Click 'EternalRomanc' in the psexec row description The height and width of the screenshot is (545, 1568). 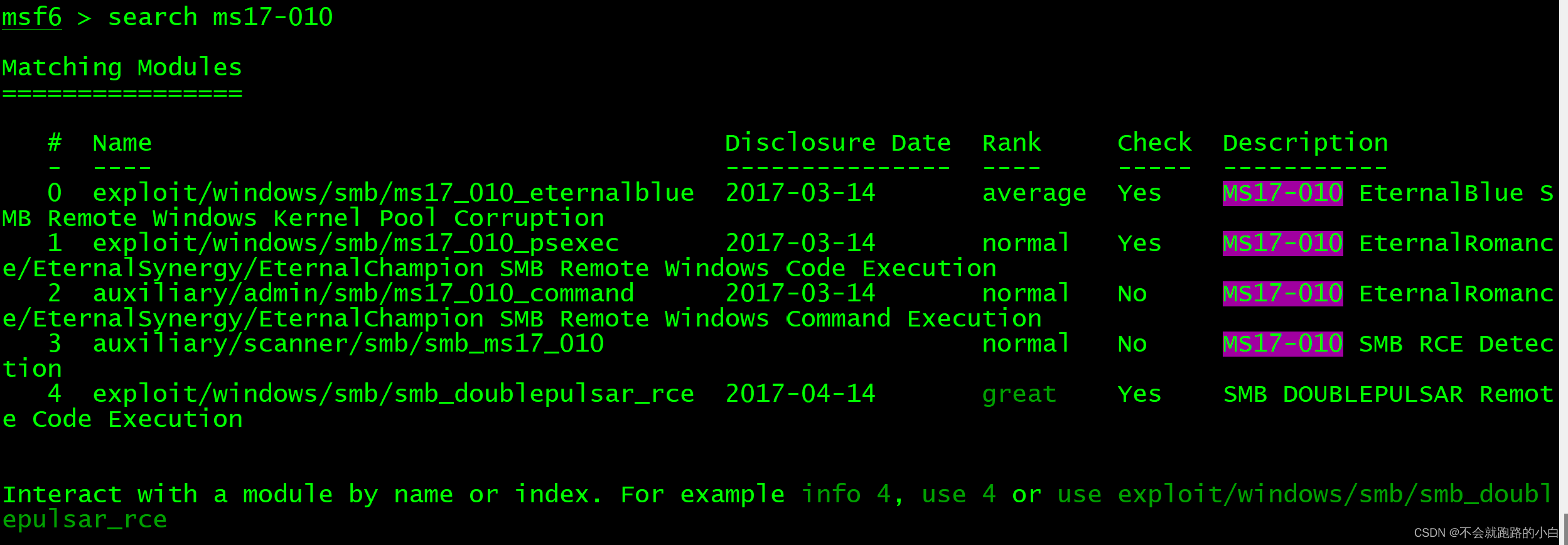[x=1456, y=243]
